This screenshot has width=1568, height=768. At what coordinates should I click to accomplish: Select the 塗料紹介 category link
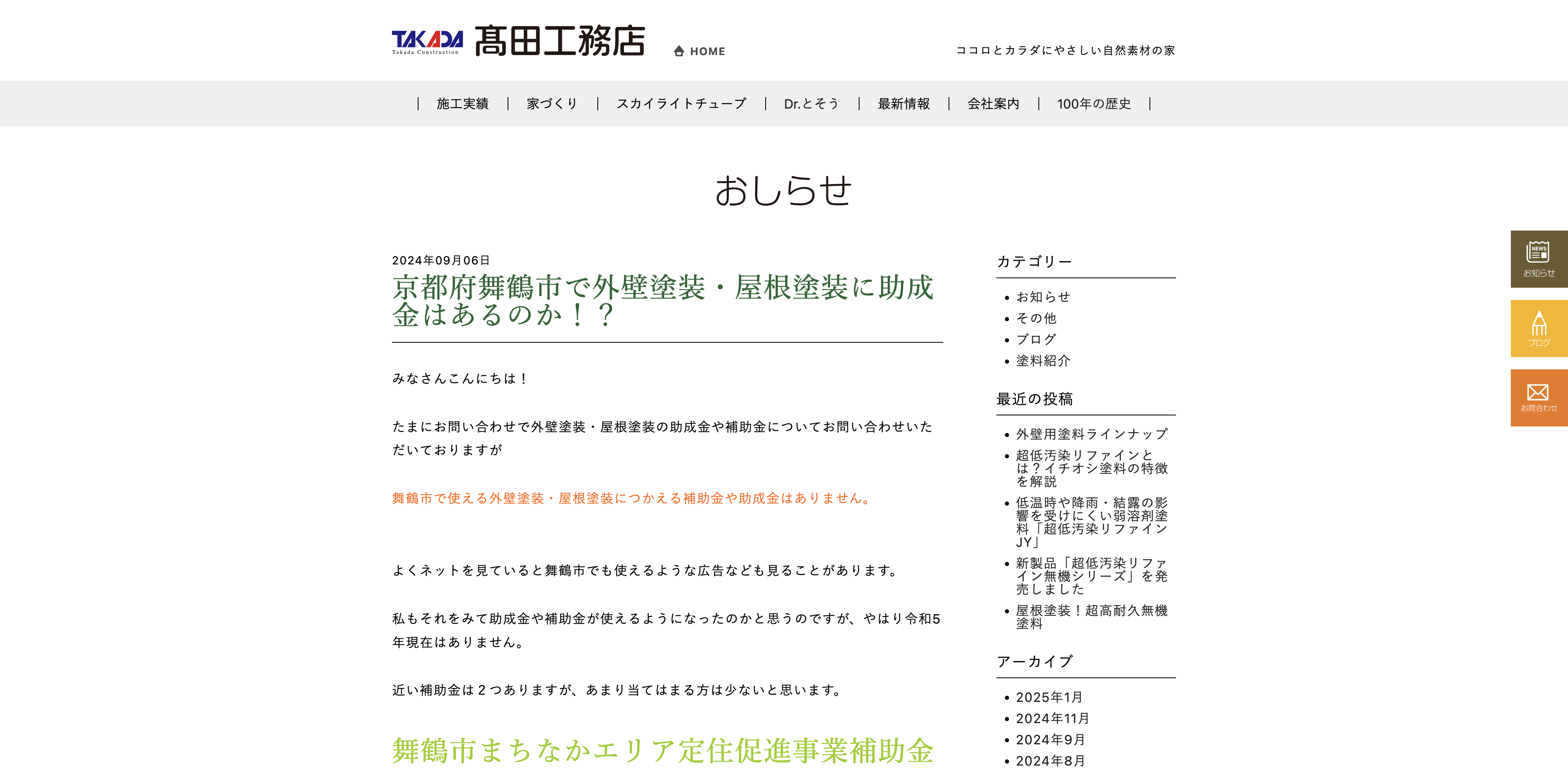pyautogui.click(x=1043, y=361)
